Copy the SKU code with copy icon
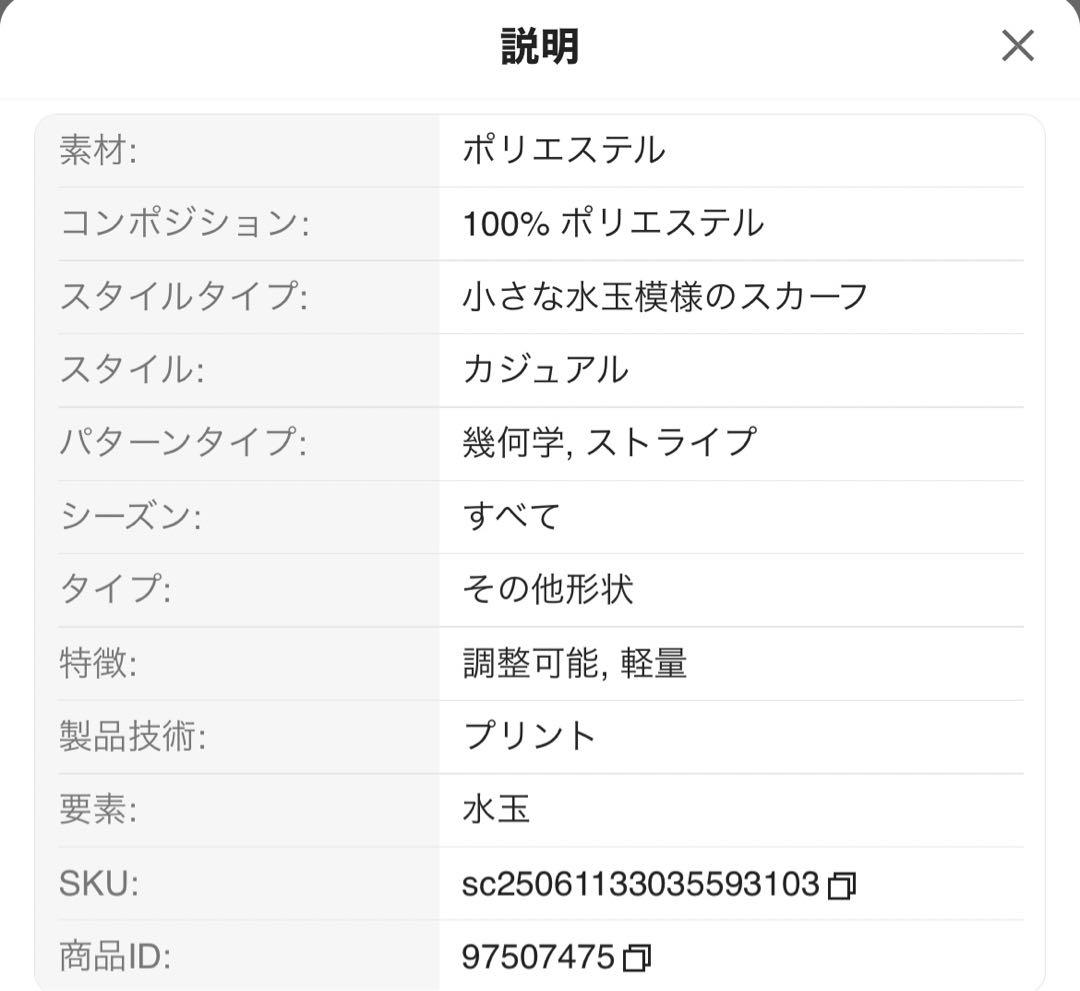This screenshot has width=1080, height=991. click(x=842, y=886)
